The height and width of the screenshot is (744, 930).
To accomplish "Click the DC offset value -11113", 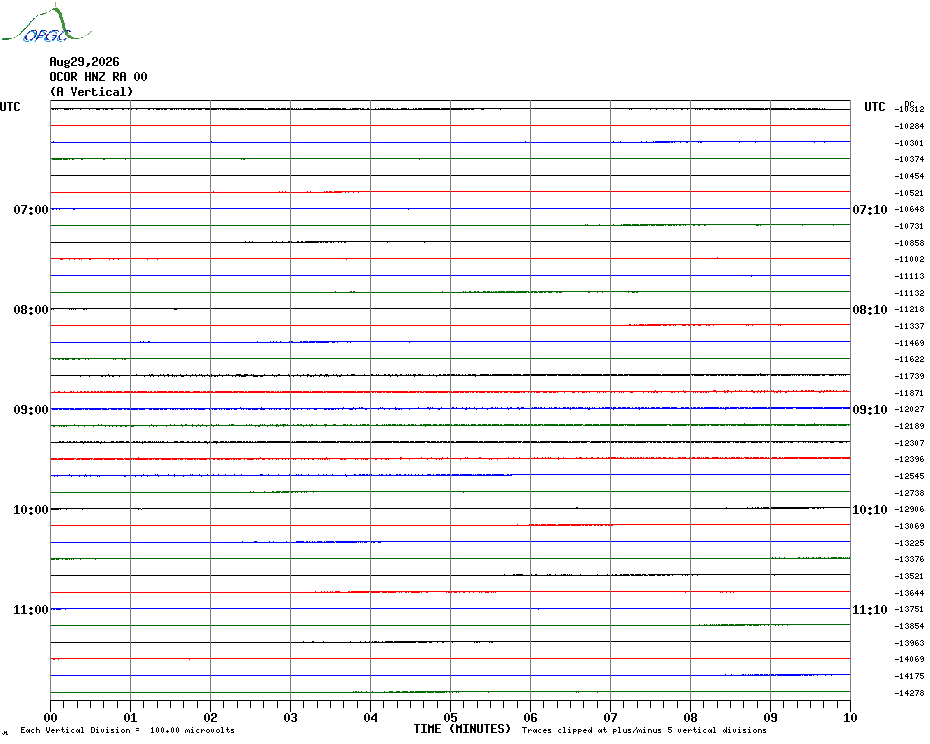I will click(909, 276).
